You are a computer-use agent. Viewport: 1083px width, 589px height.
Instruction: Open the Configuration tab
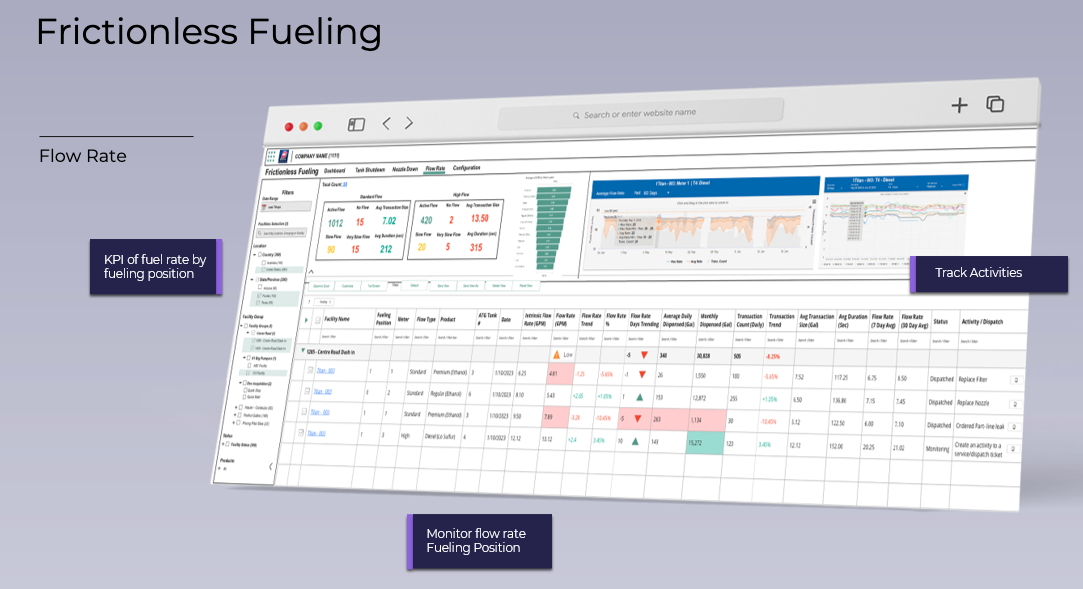pyautogui.click(x=467, y=167)
